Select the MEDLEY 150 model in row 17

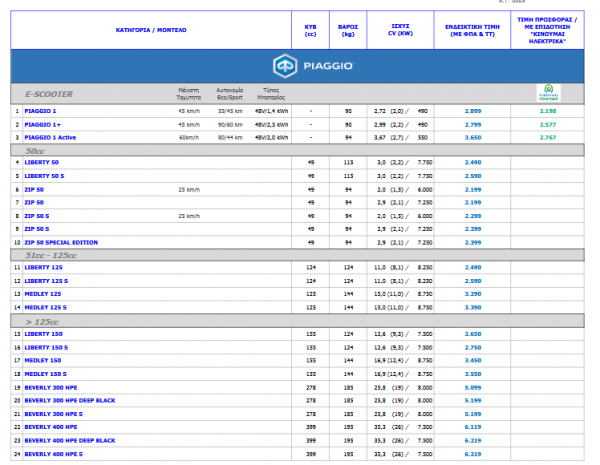click(43, 361)
